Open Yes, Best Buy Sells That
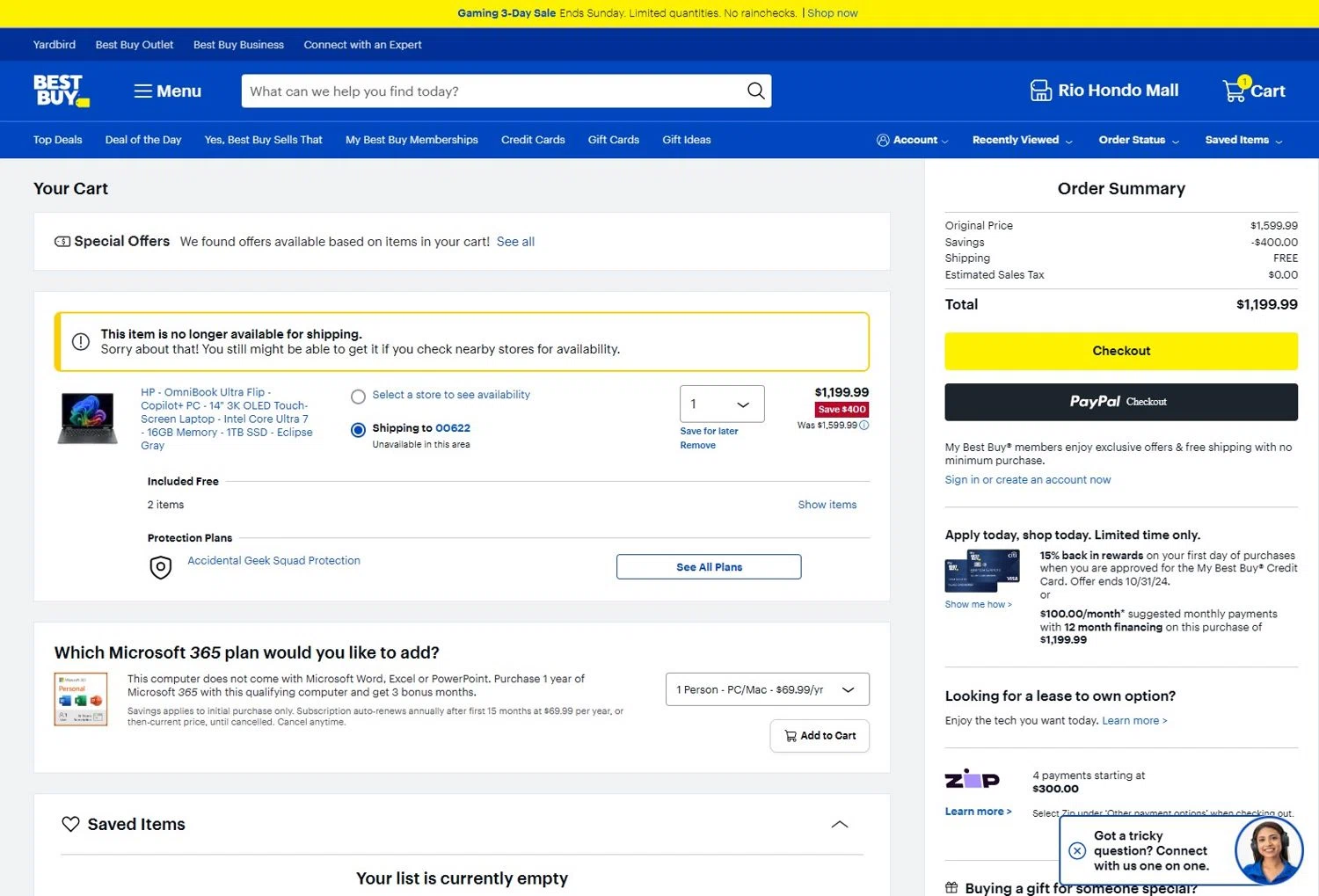1319x896 pixels. 263,140
